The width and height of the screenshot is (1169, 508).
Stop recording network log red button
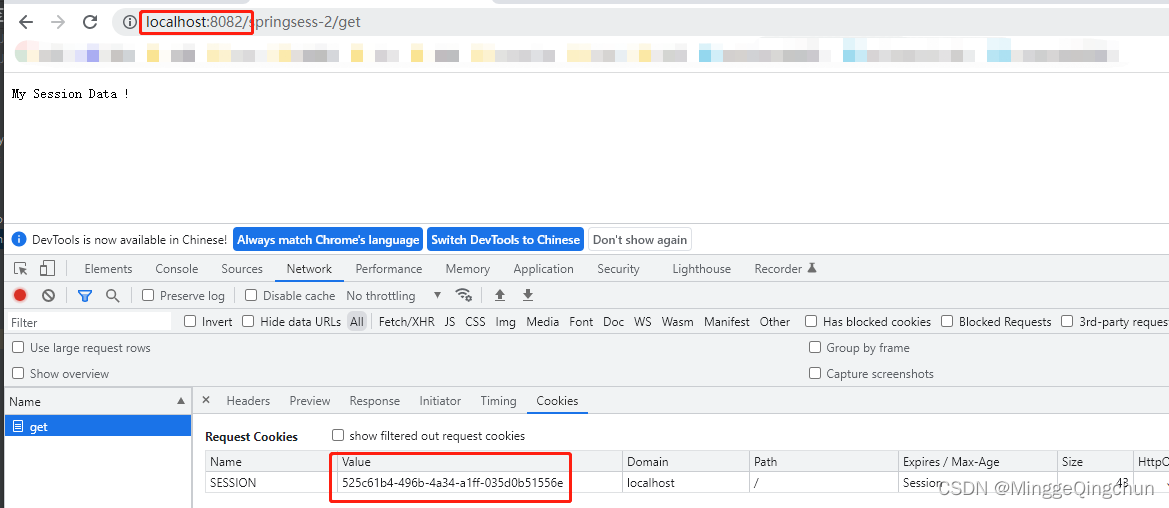pos(20,295)
